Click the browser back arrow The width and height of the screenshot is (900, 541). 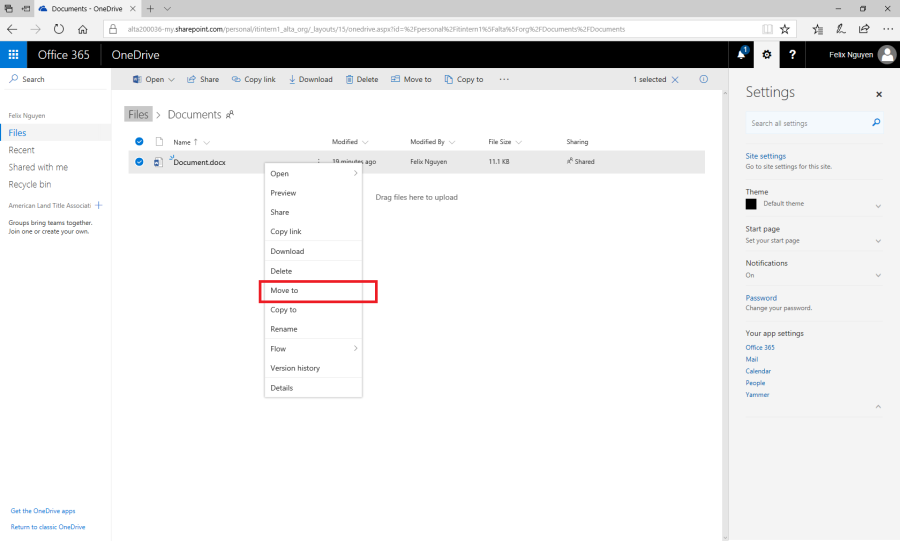pos(12,29)
